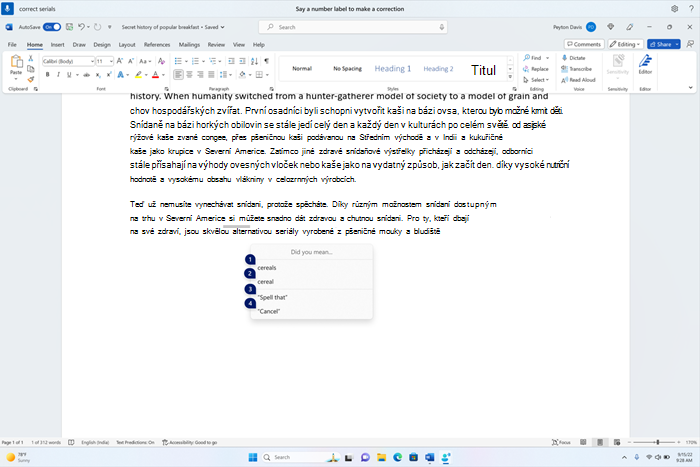Click the Cut scissors icon
Screen dimensions: 700x467
(x=31, y=58)
